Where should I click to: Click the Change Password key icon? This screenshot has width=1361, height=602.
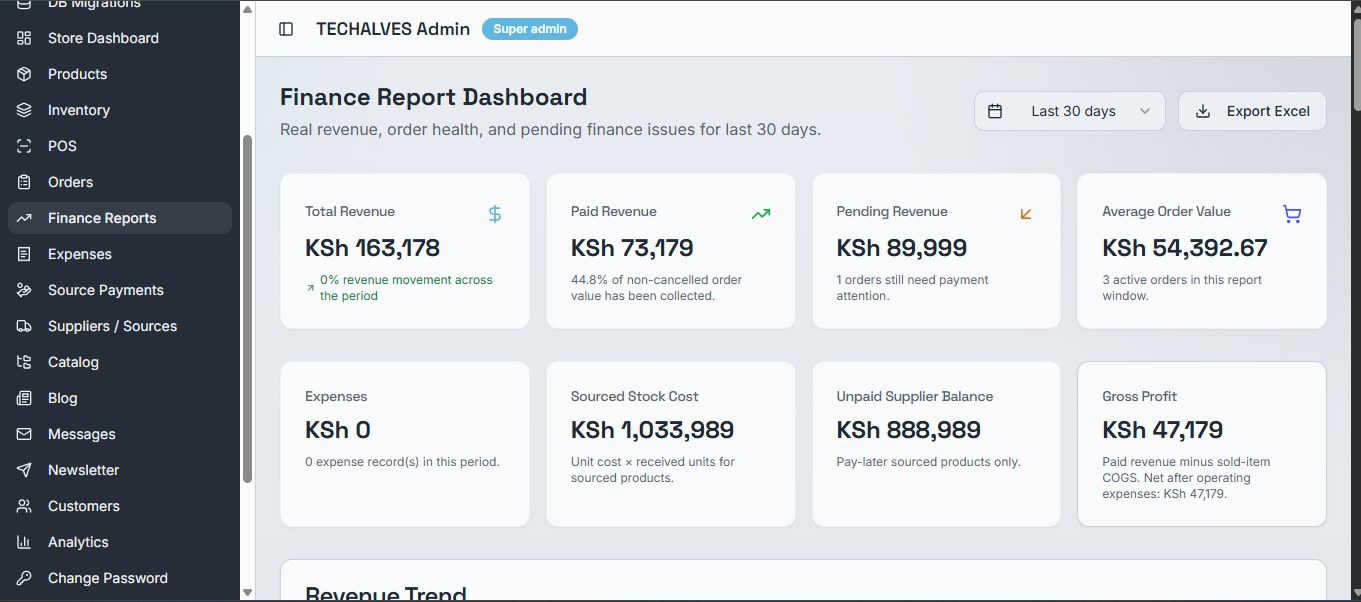click(x=25, y=578)
